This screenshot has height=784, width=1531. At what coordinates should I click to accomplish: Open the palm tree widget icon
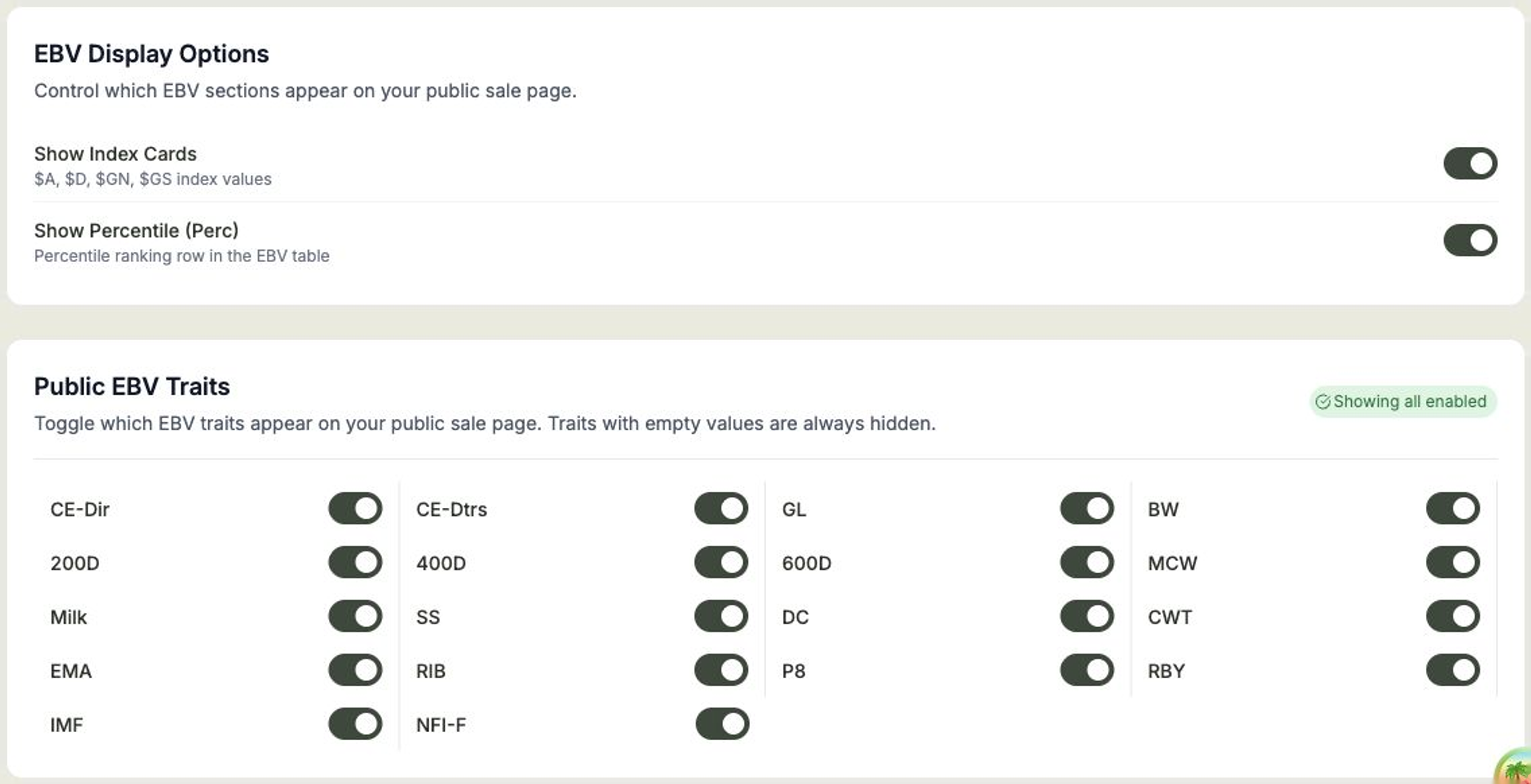[x=1515, y=768]
